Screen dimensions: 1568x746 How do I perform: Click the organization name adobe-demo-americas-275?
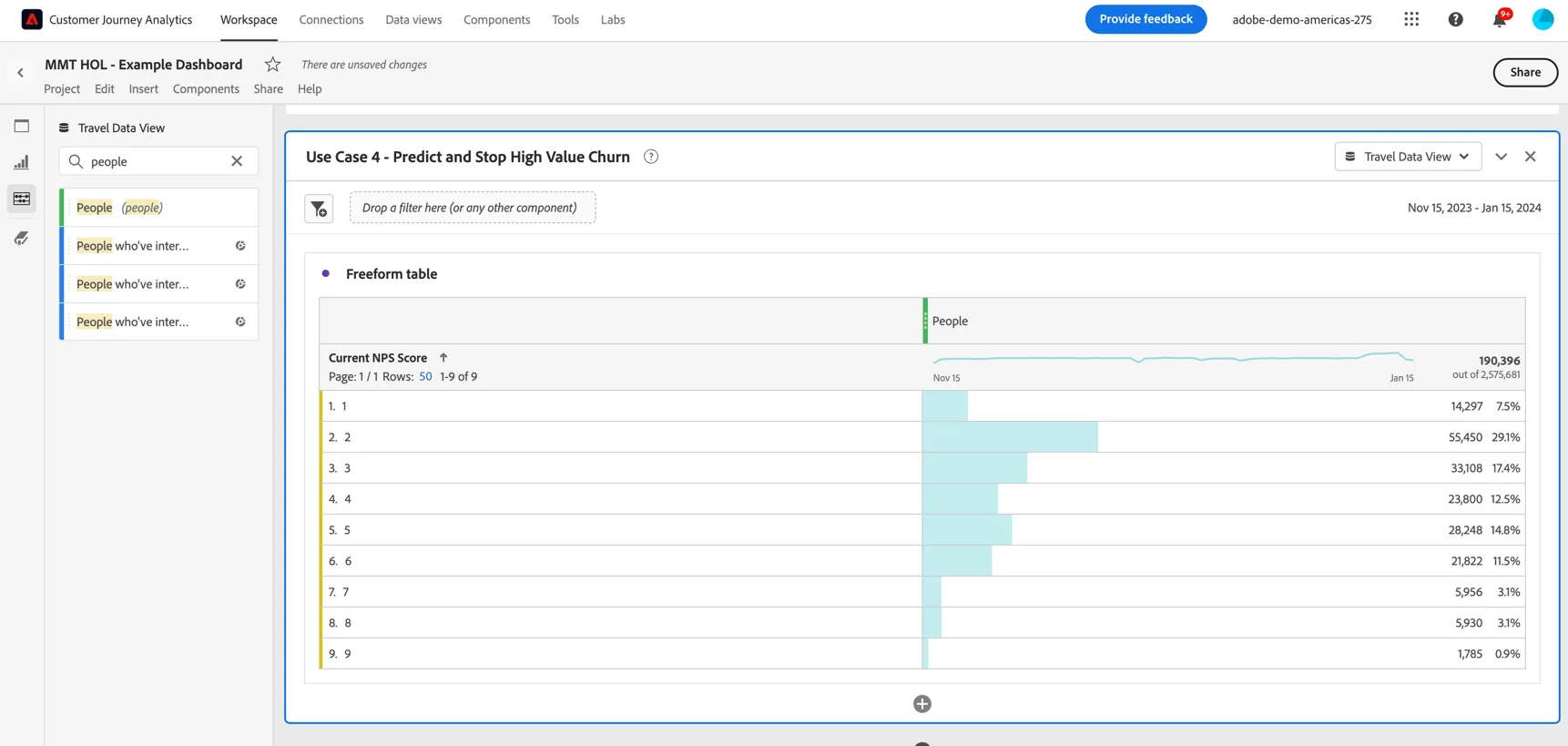pyautogui.click(x=1302, y=20)
